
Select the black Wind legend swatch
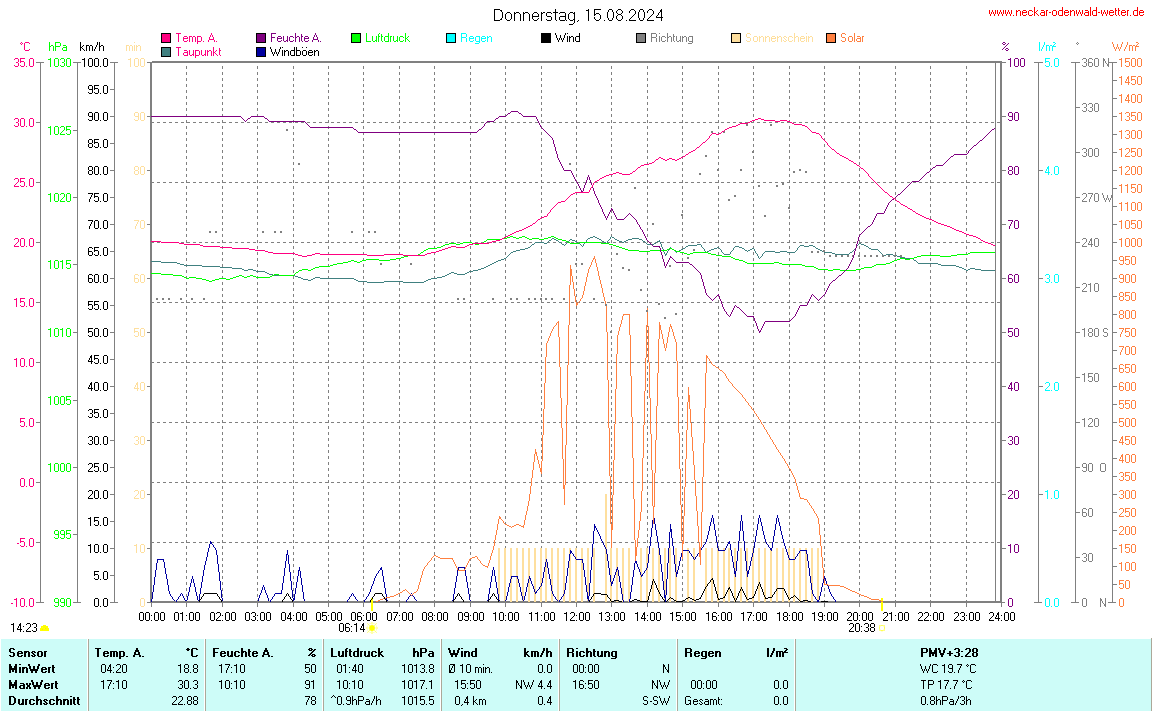click(x=546, y=38)
